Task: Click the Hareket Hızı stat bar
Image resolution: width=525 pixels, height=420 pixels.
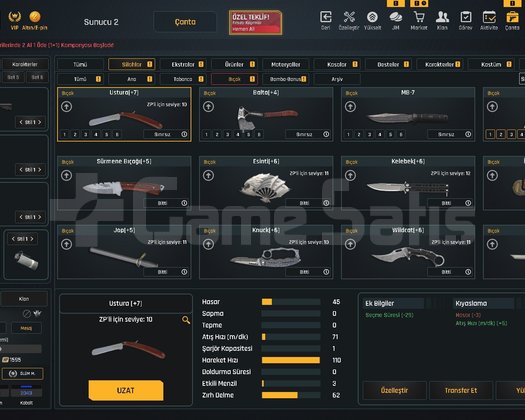Action: point(291,360)
